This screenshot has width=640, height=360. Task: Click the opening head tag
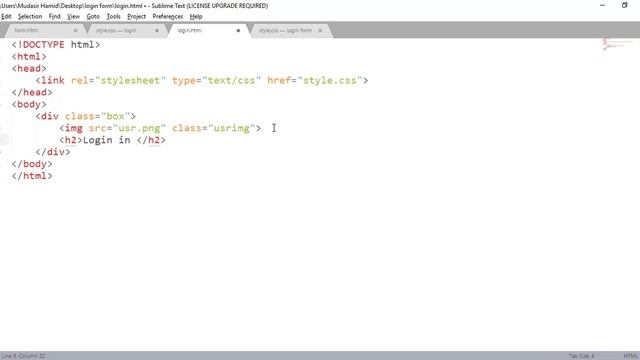(x=29, y=68)
